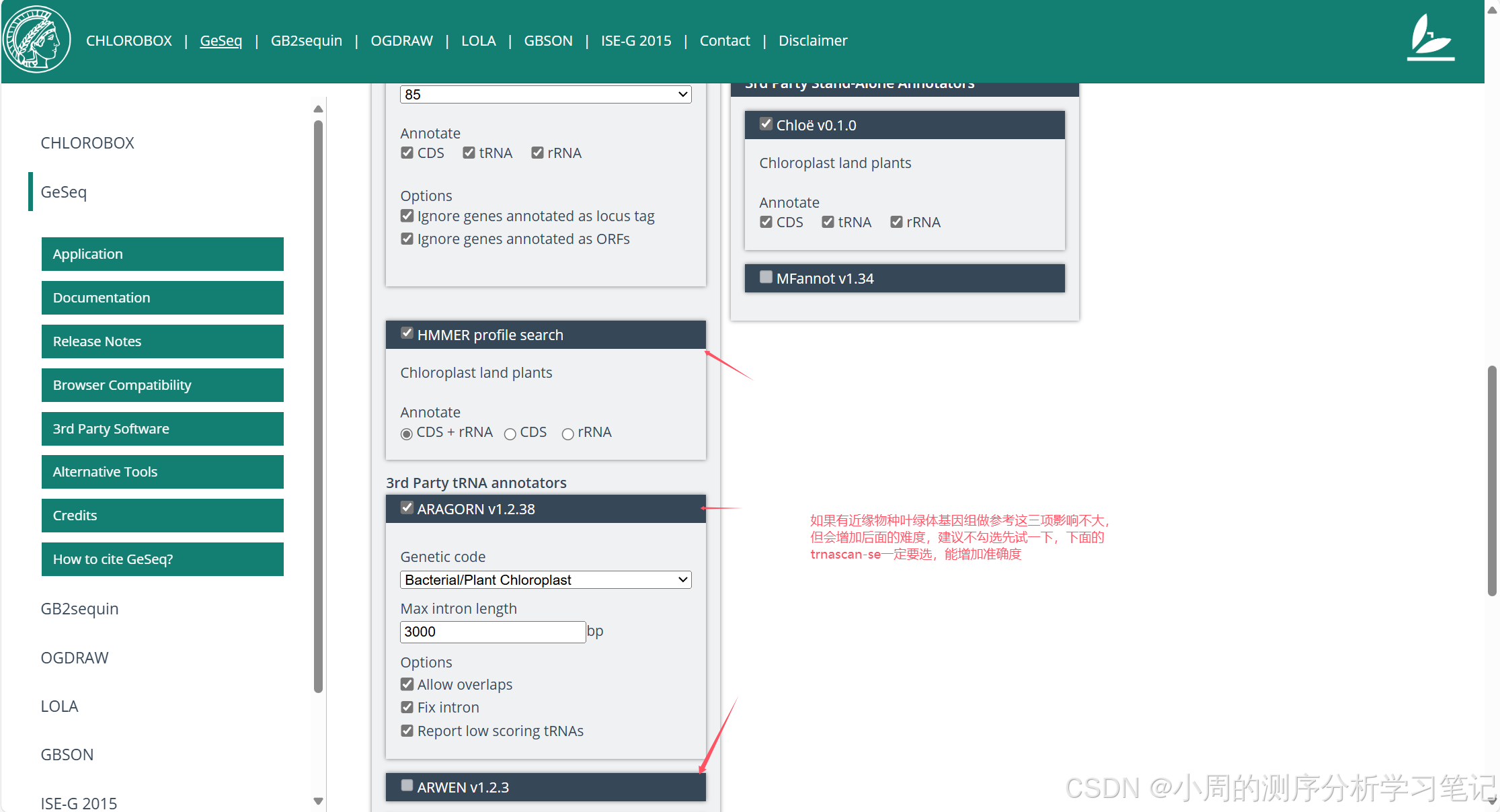Open the Release Notes section
This screenshot has height=812, width=1500.
click(x=162, y=341)
